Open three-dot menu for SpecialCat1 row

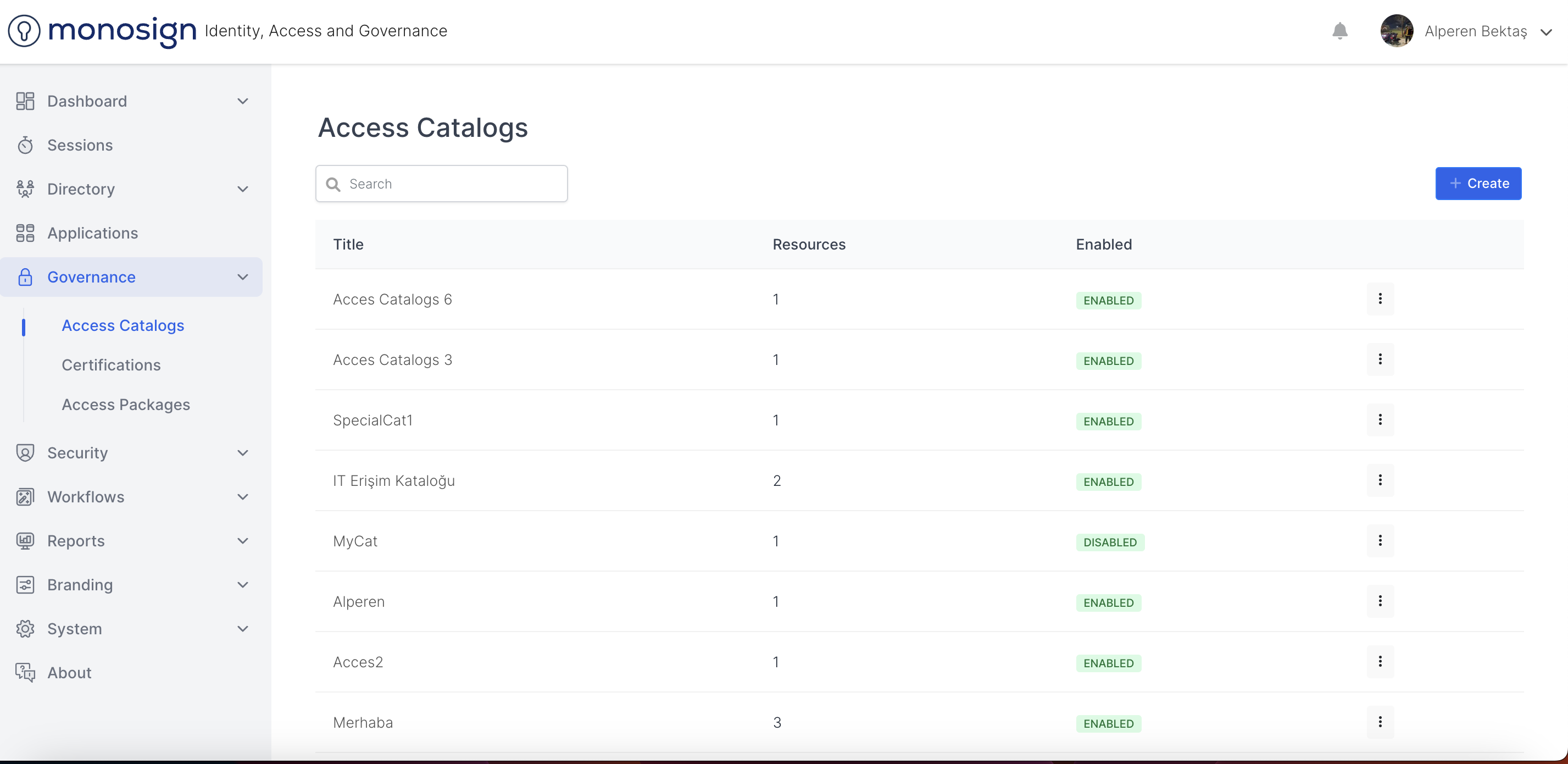(x=1380, y=419)
